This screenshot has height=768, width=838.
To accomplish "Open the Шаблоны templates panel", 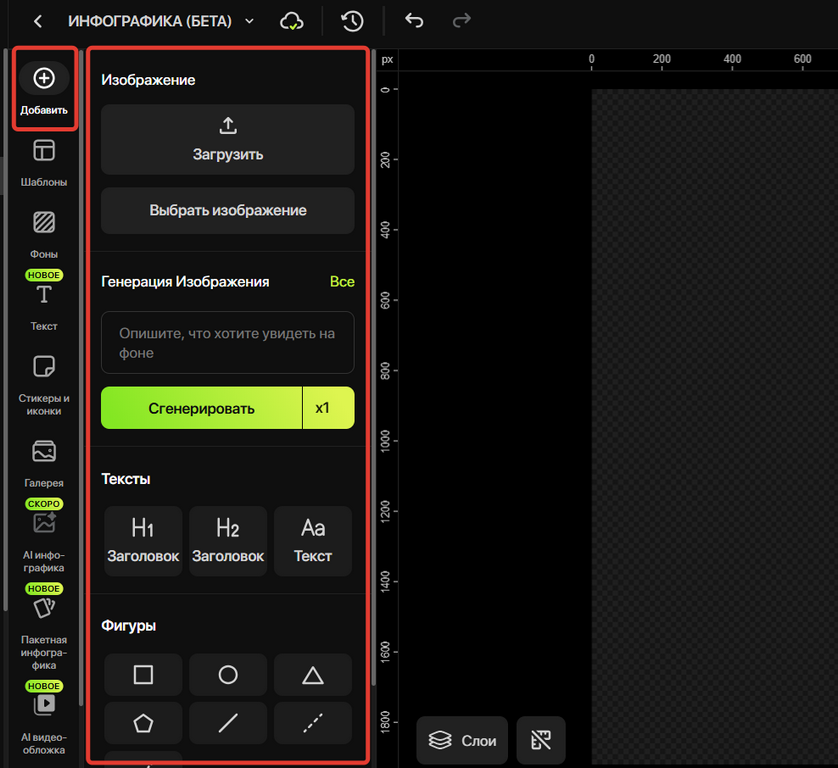I will click(44, 162).
